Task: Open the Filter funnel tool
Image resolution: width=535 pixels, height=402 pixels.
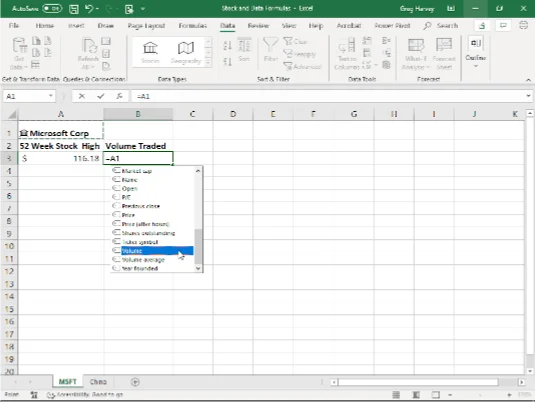Action: 271,50
